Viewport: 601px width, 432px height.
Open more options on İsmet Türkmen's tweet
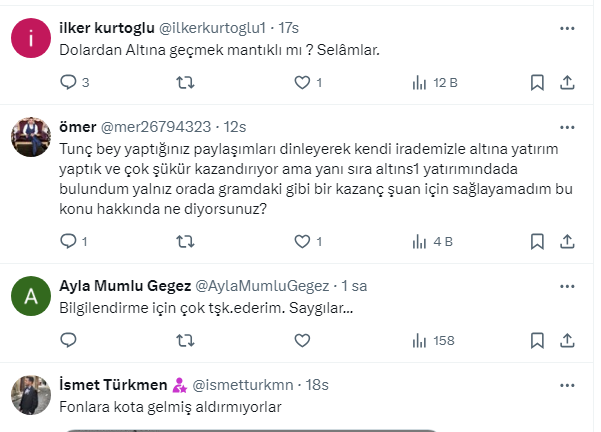567,384
